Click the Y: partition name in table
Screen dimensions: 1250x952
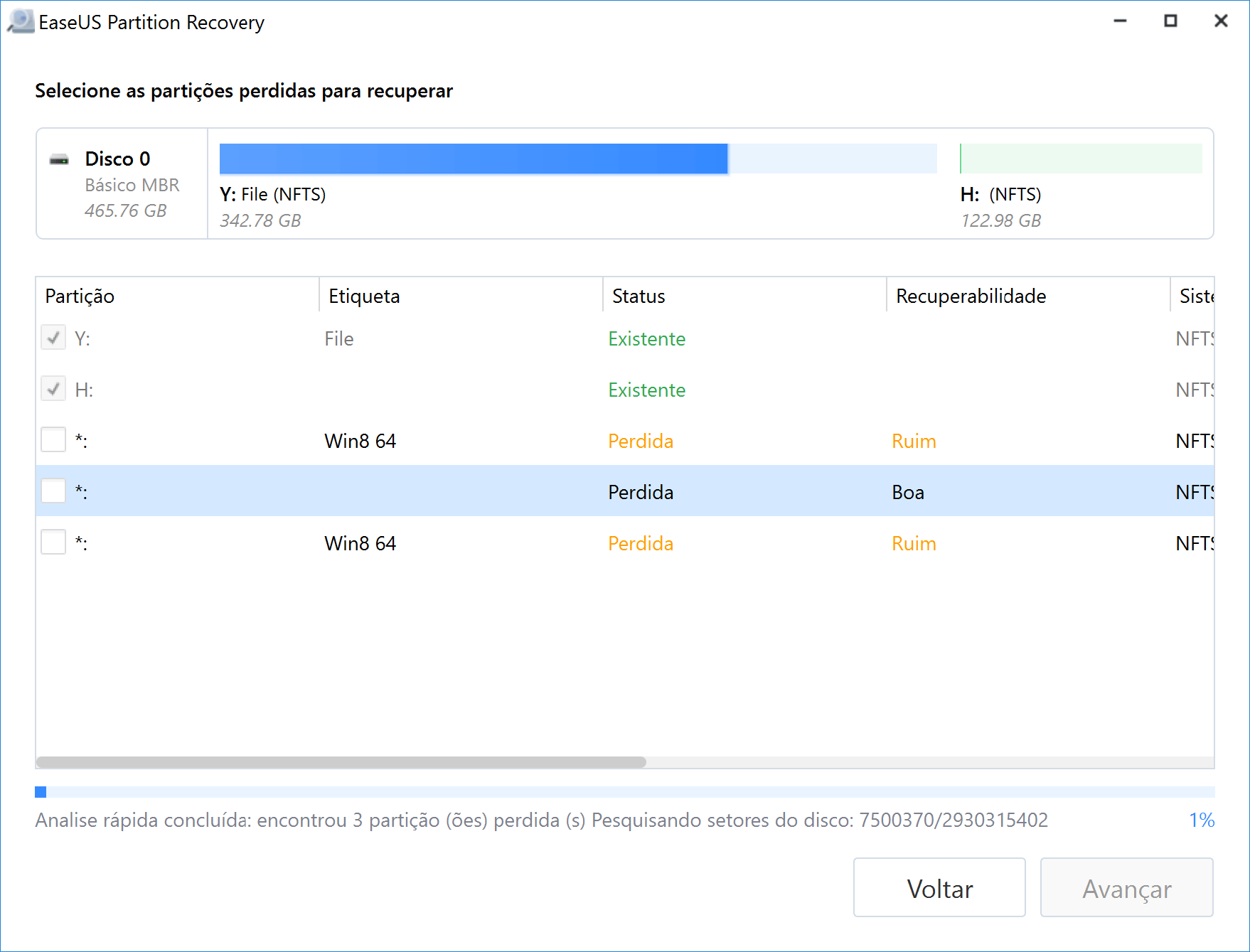coord(82,338)
